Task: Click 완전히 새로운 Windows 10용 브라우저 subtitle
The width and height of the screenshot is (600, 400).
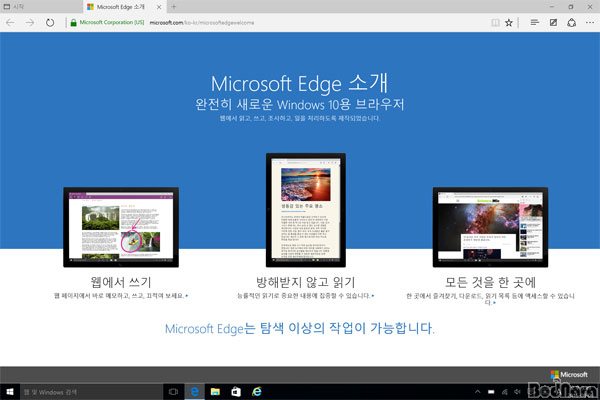Action: [300, 104]
